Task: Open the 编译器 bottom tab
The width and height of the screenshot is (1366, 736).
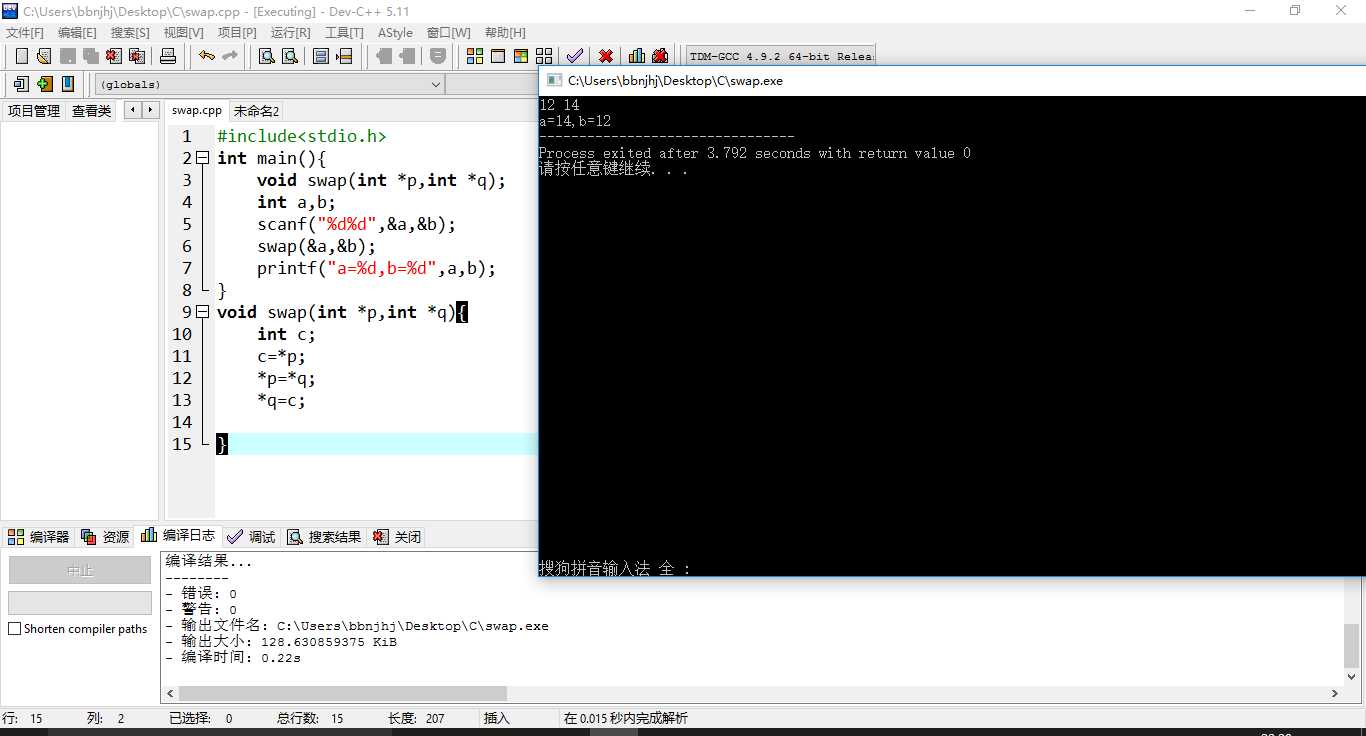Action: click(x=39, y=537)
